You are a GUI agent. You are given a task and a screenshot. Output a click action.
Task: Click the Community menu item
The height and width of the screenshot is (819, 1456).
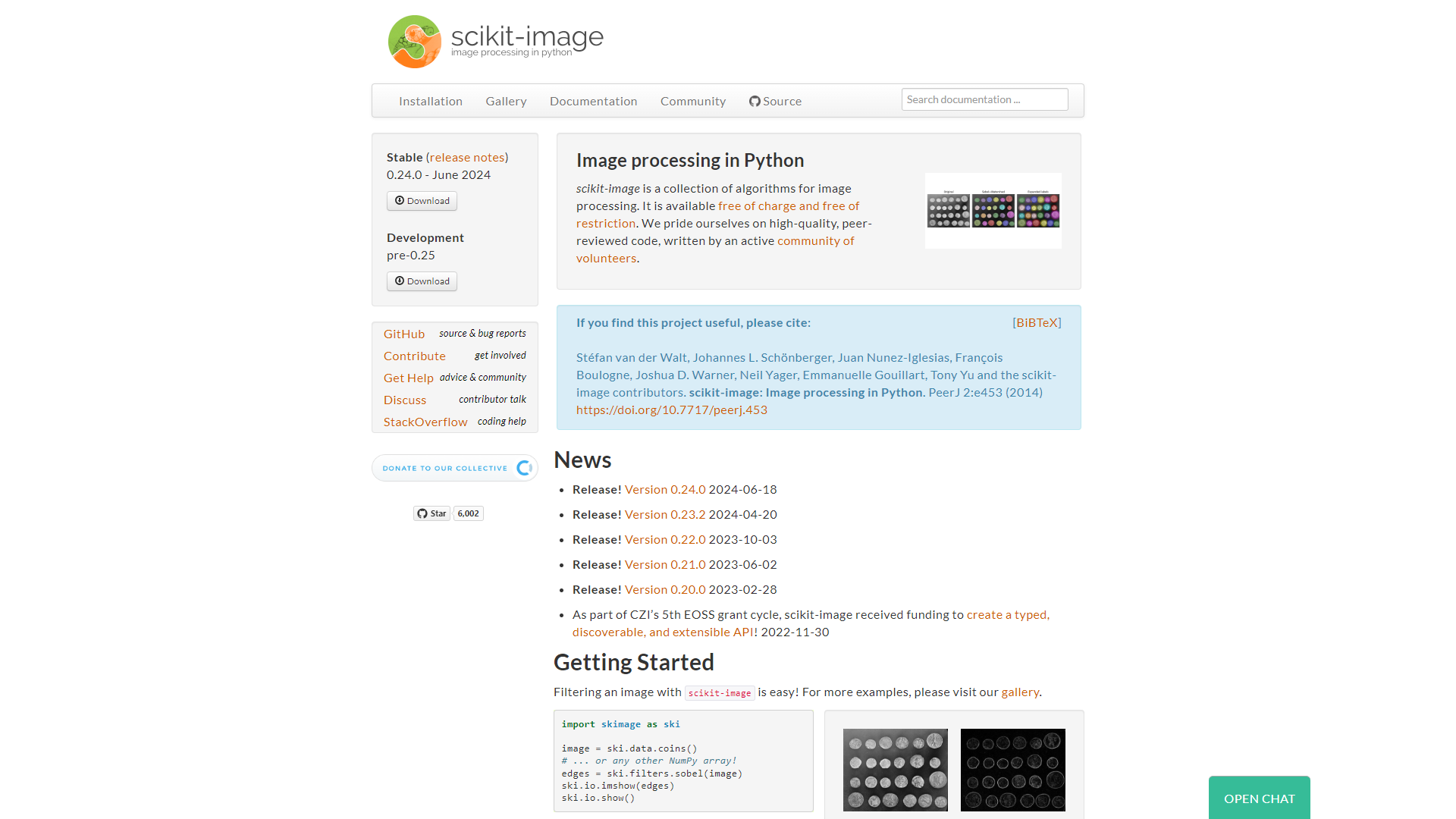[x=693, y=100]
